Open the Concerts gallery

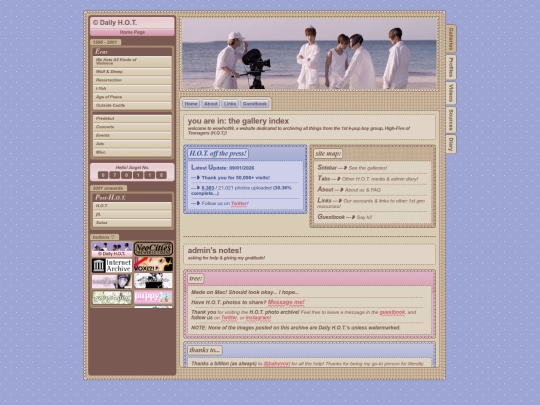132,127
